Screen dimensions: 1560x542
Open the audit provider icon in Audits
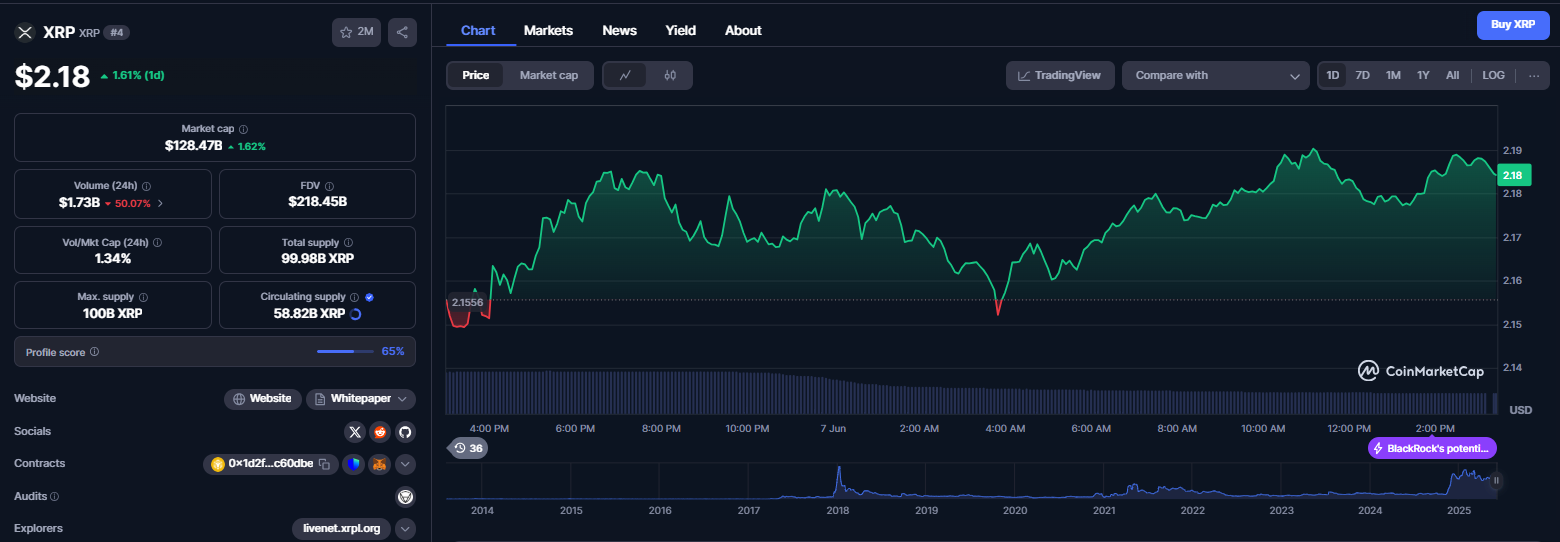[x=405, y=496]
